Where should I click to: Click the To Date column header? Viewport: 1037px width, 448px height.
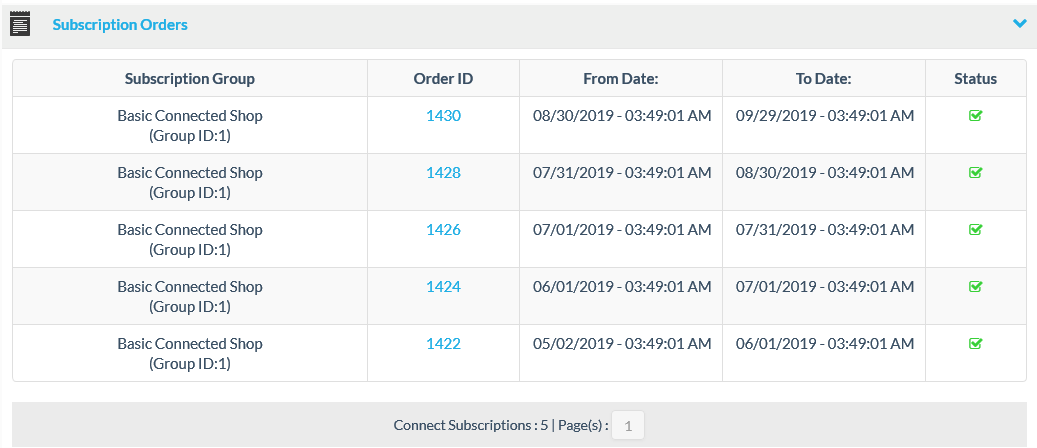click(x=824, y=79)
